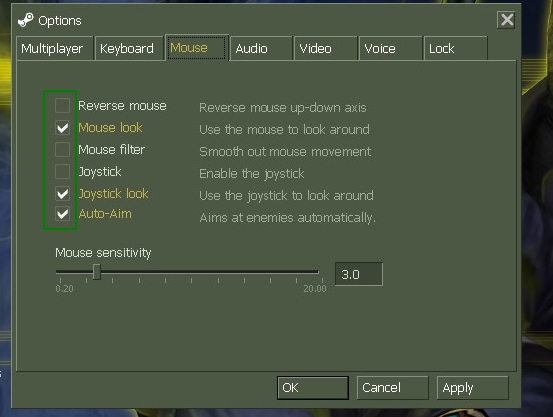Click Apply to save mouse settings

tap(473, 388)
